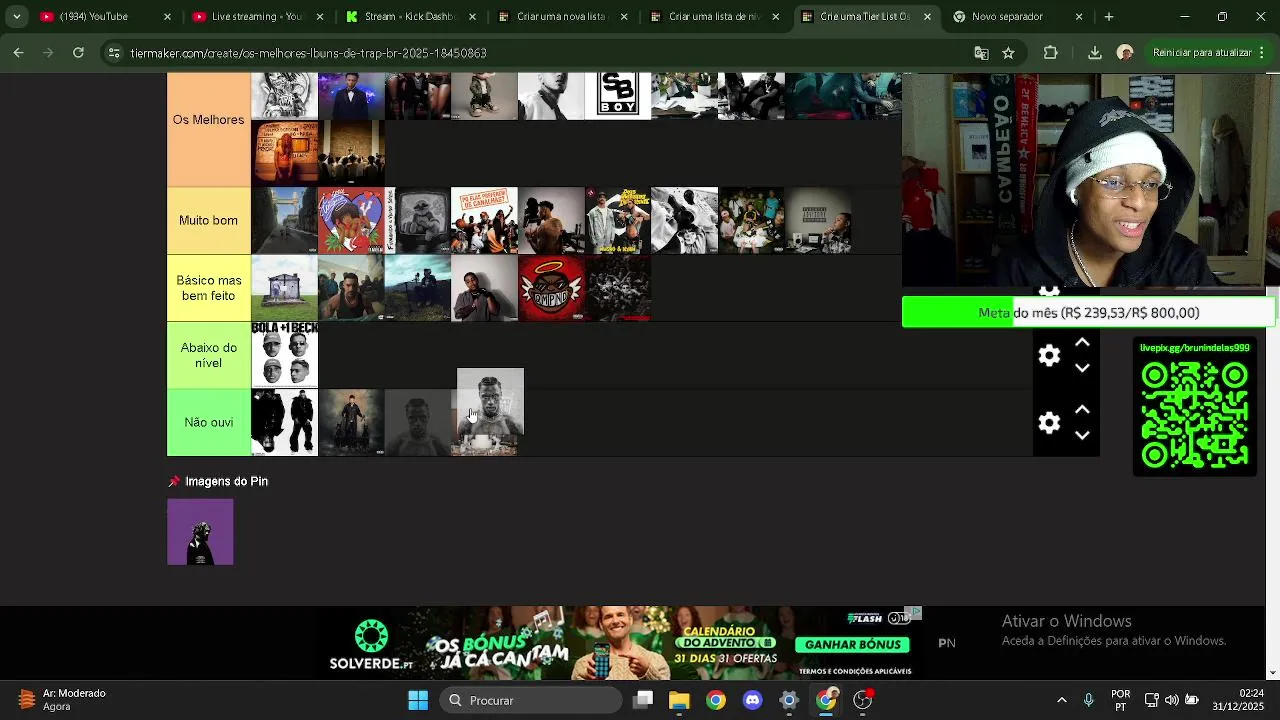Select two men in black cover in Não ouvi
The width and height of the screenshot is (1280, 720).
pyautogui.click(x=284, y=422)
